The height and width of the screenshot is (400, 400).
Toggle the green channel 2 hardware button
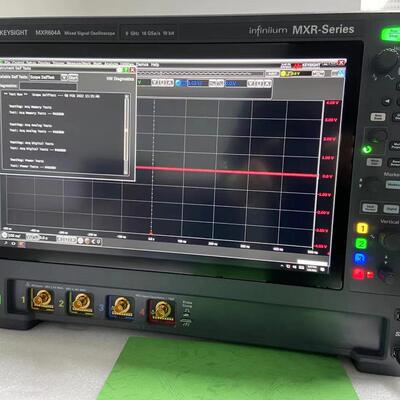point(361,244)
